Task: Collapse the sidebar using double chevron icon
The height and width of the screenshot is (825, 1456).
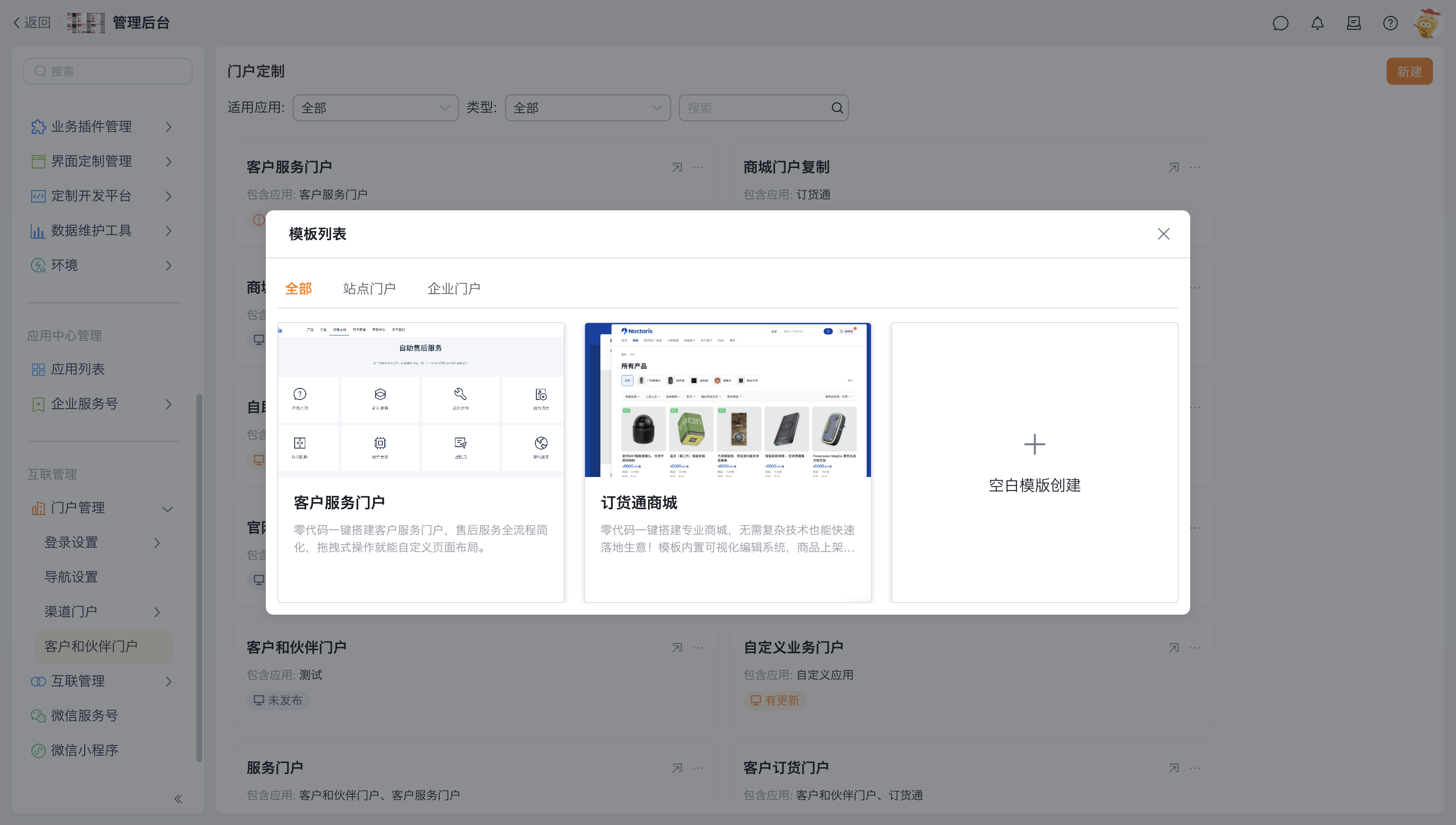Action: (x=178, y=799)
